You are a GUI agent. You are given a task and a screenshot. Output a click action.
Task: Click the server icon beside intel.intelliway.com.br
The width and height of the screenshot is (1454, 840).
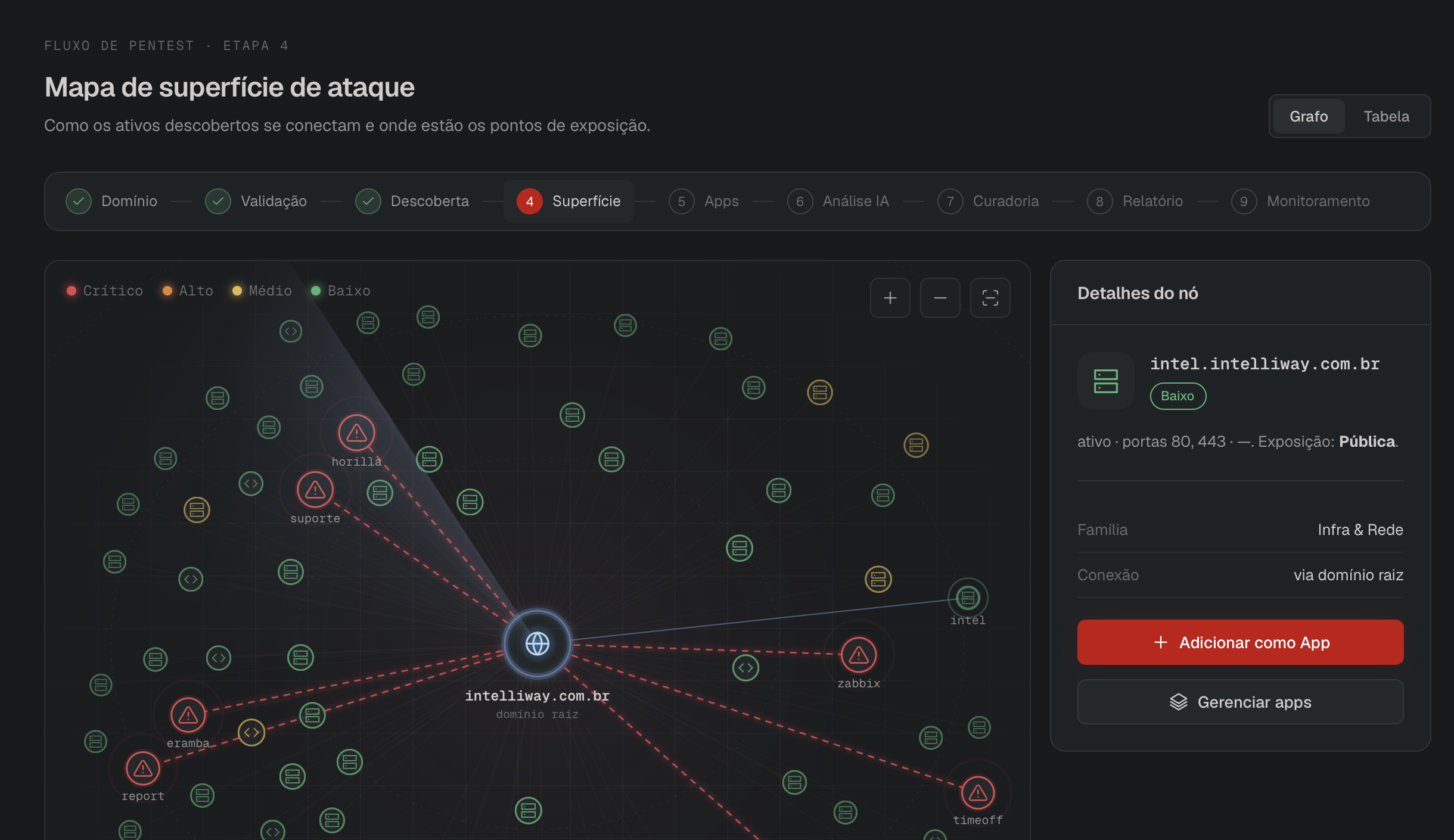tap(1106, 381)
